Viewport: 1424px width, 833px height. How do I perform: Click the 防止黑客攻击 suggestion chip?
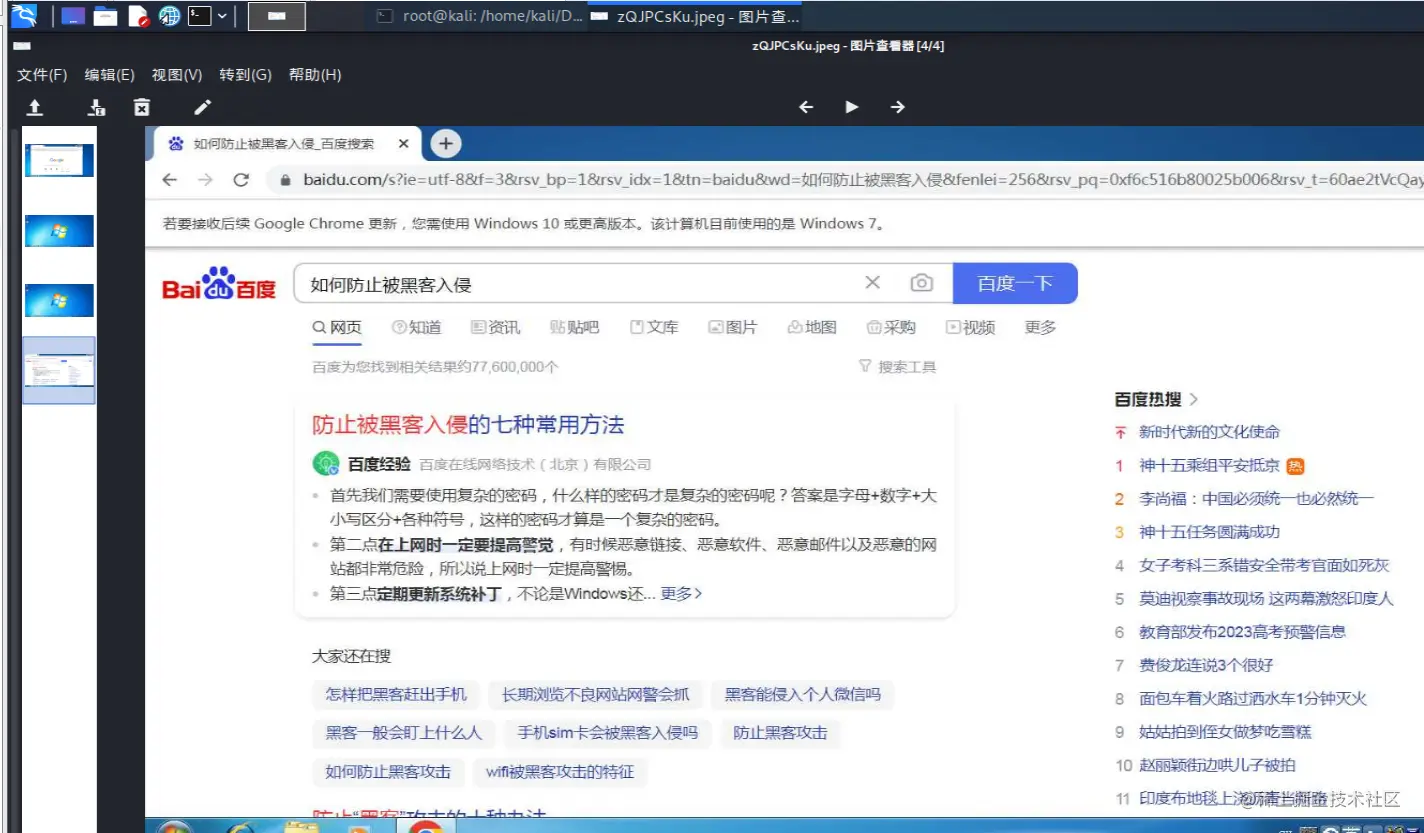point(780,733)
